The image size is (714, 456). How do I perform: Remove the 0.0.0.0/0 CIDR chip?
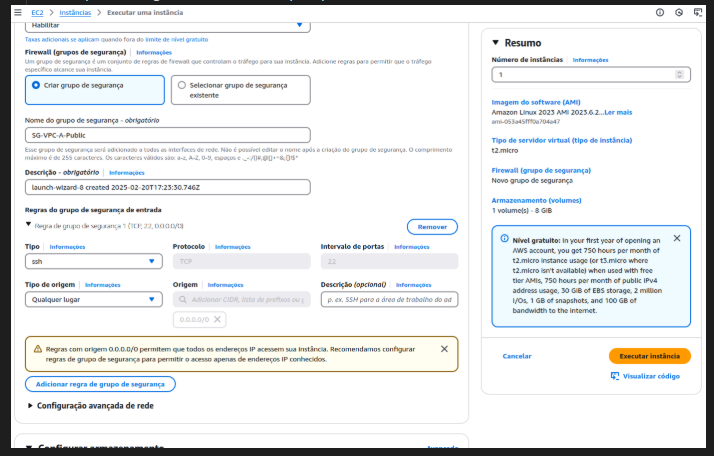coord(218,319)
